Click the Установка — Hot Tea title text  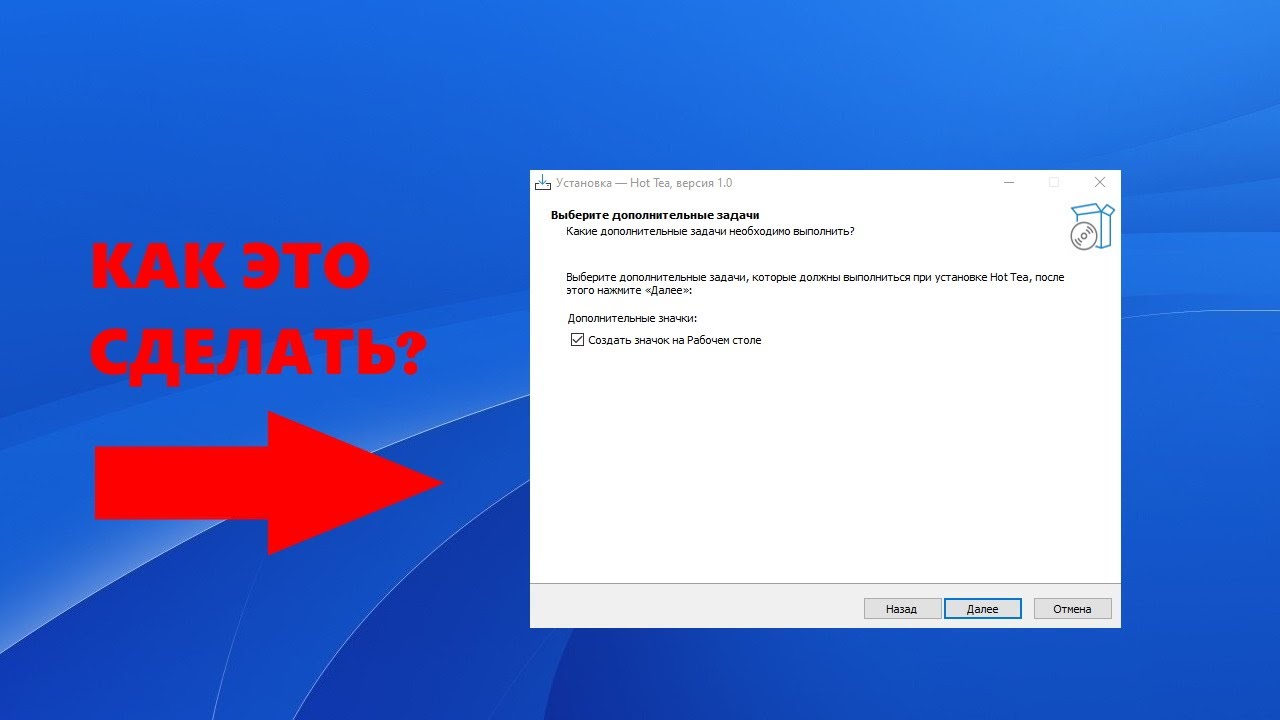(x=644, y=183)
